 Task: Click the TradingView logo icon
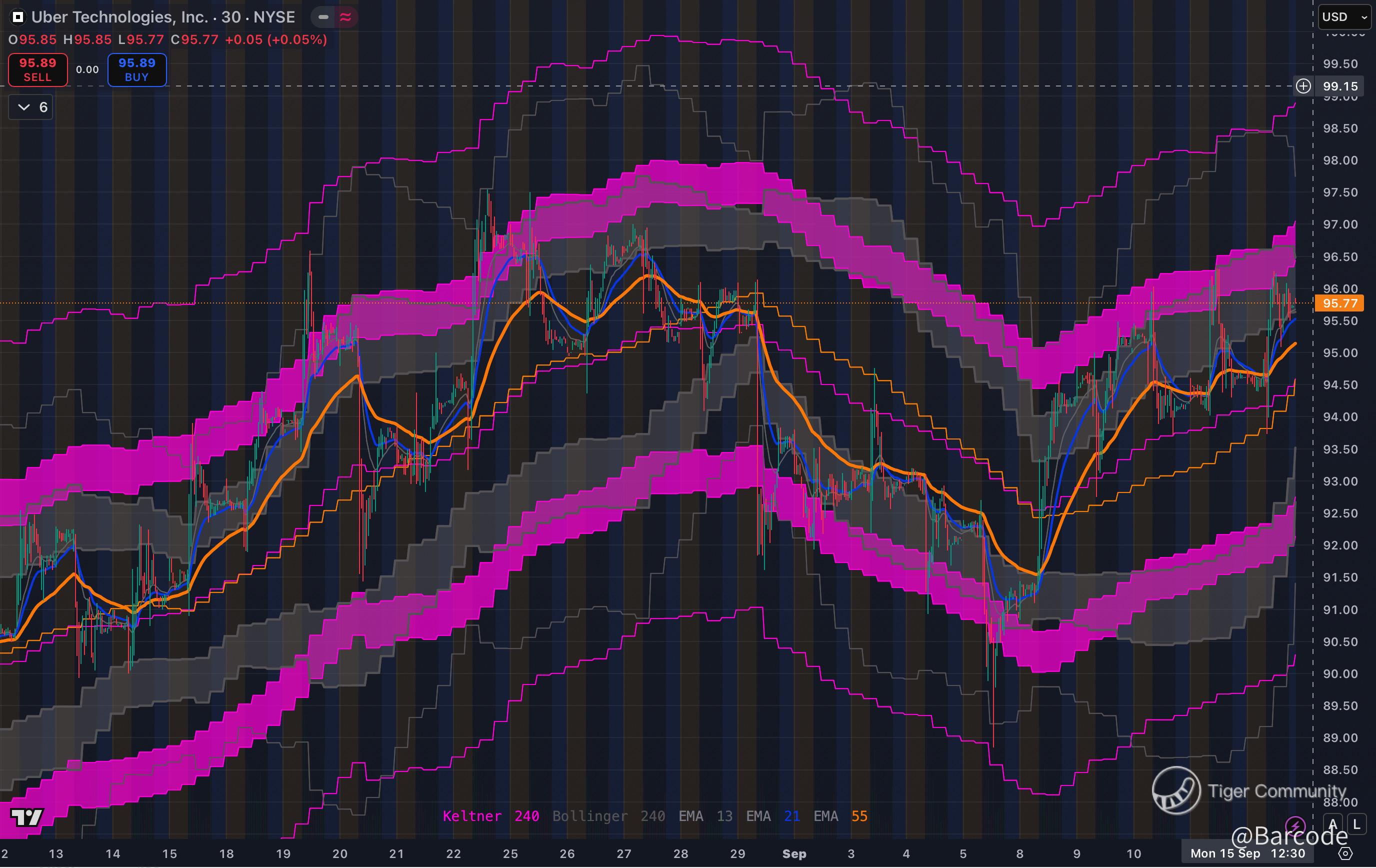pos(26,817)
